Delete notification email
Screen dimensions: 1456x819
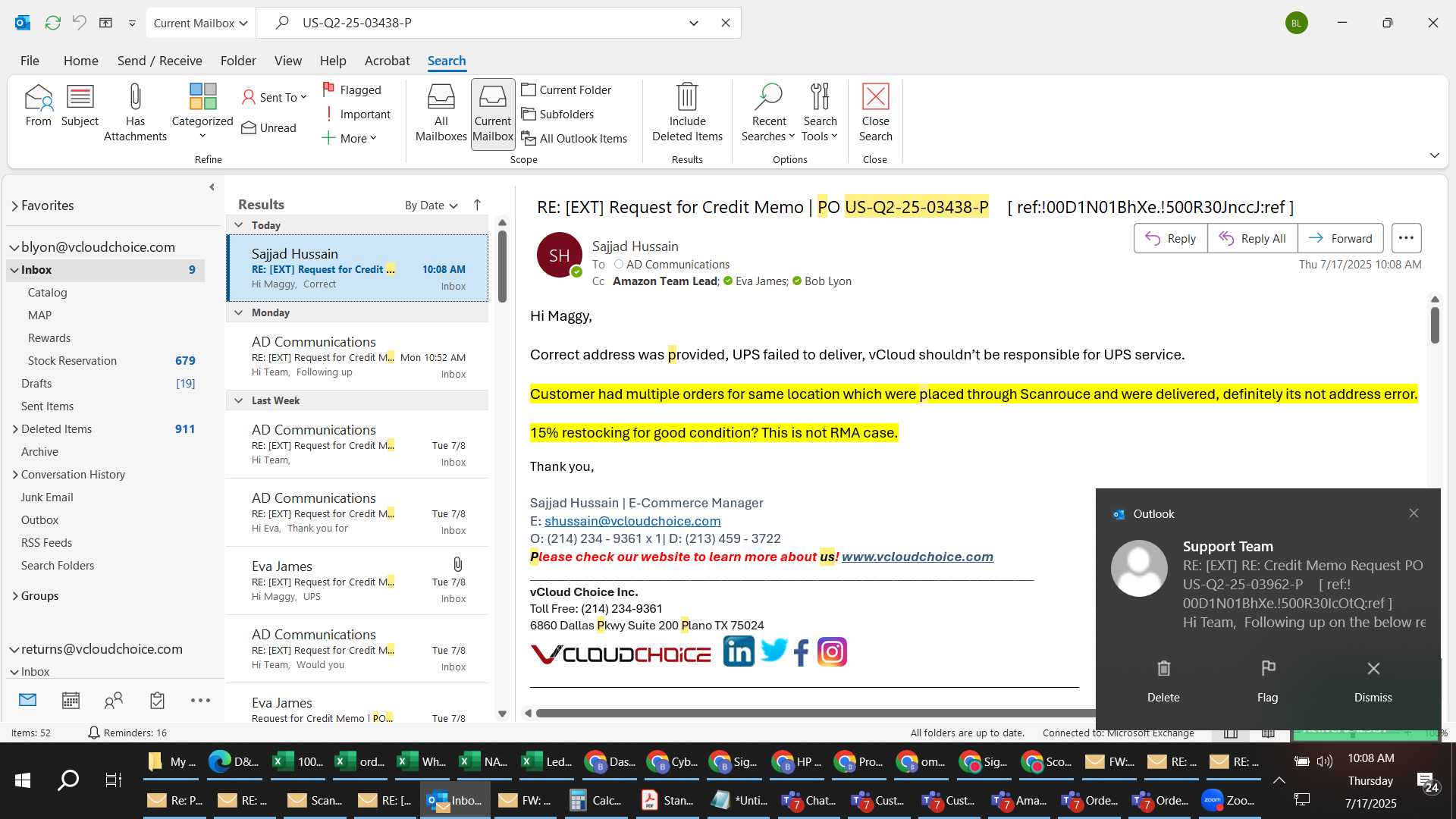click(1163, 680)
